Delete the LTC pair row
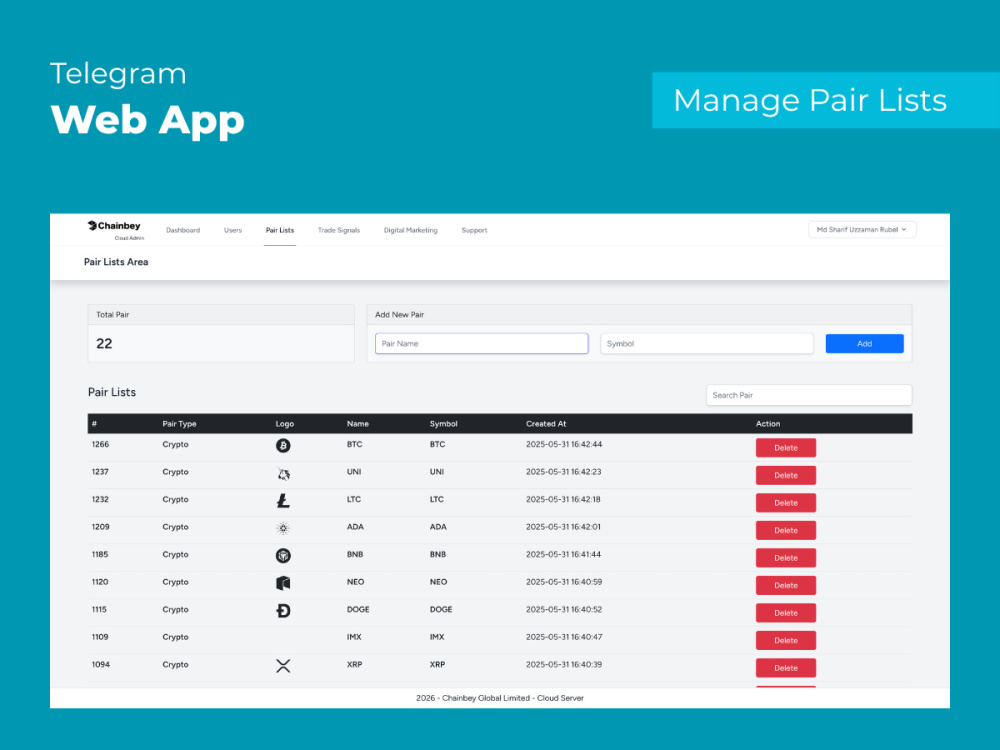Screen dimensions: 1000x750 click(786, 503)
